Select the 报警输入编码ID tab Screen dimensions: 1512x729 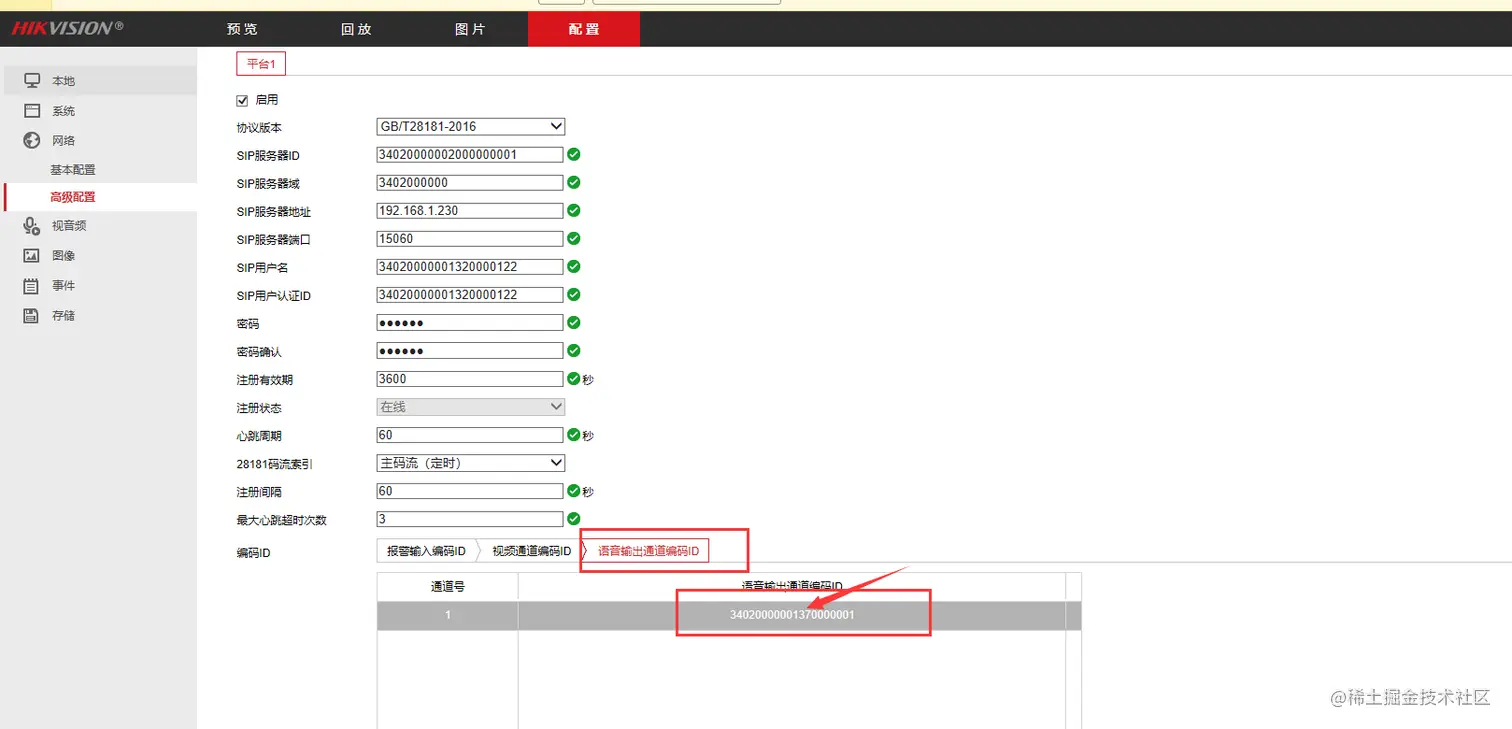pyautogui.click(x=426, y=551)
